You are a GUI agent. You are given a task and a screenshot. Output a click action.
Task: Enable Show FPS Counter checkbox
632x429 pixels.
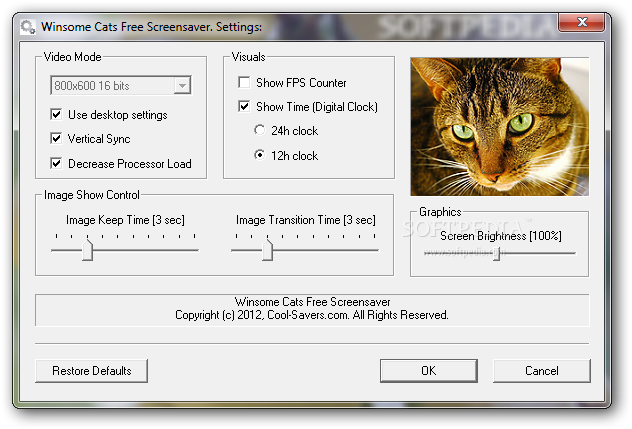pyautogui.click(x=244, y=82)
